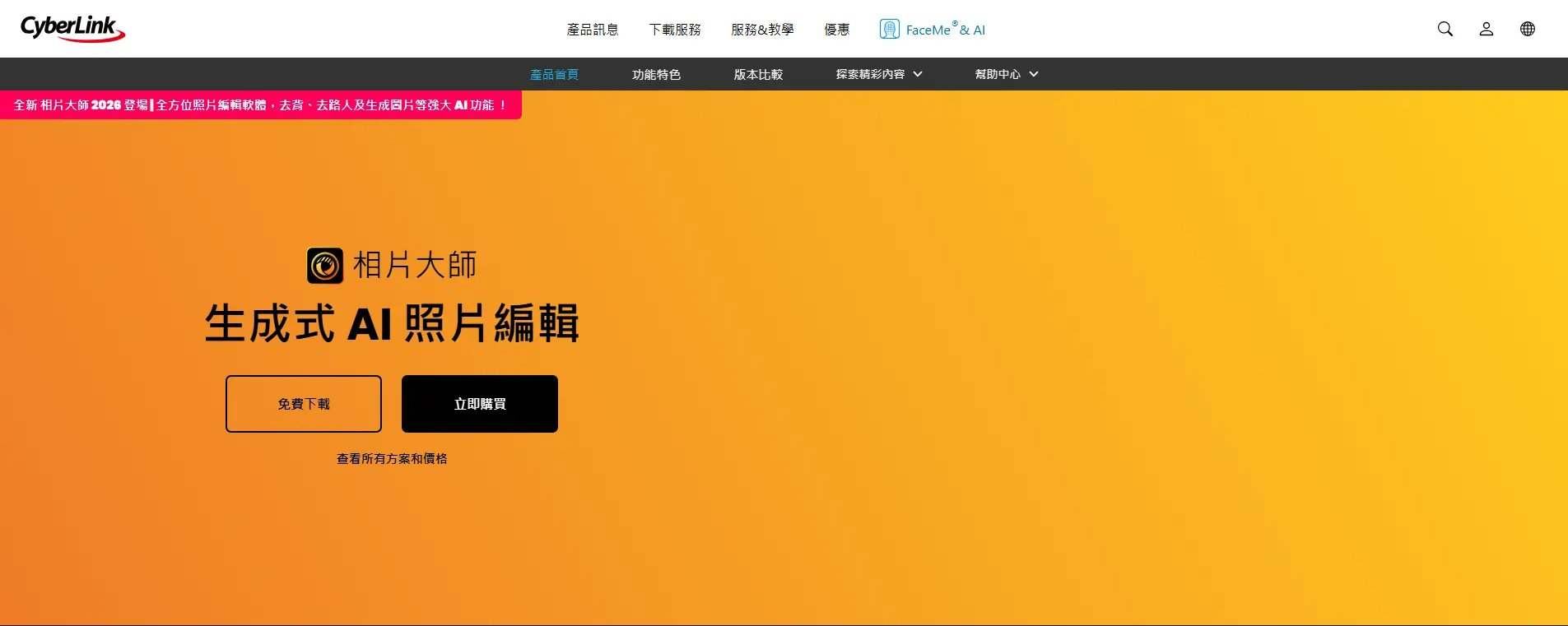Open FaceMe & AI menu item
This screenshot has height=626, width=1568.
(932, 30)
